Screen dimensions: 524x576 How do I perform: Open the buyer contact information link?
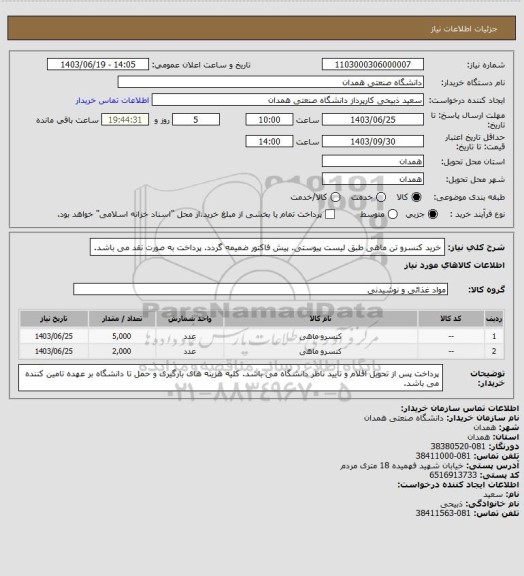tap(112, 100)
